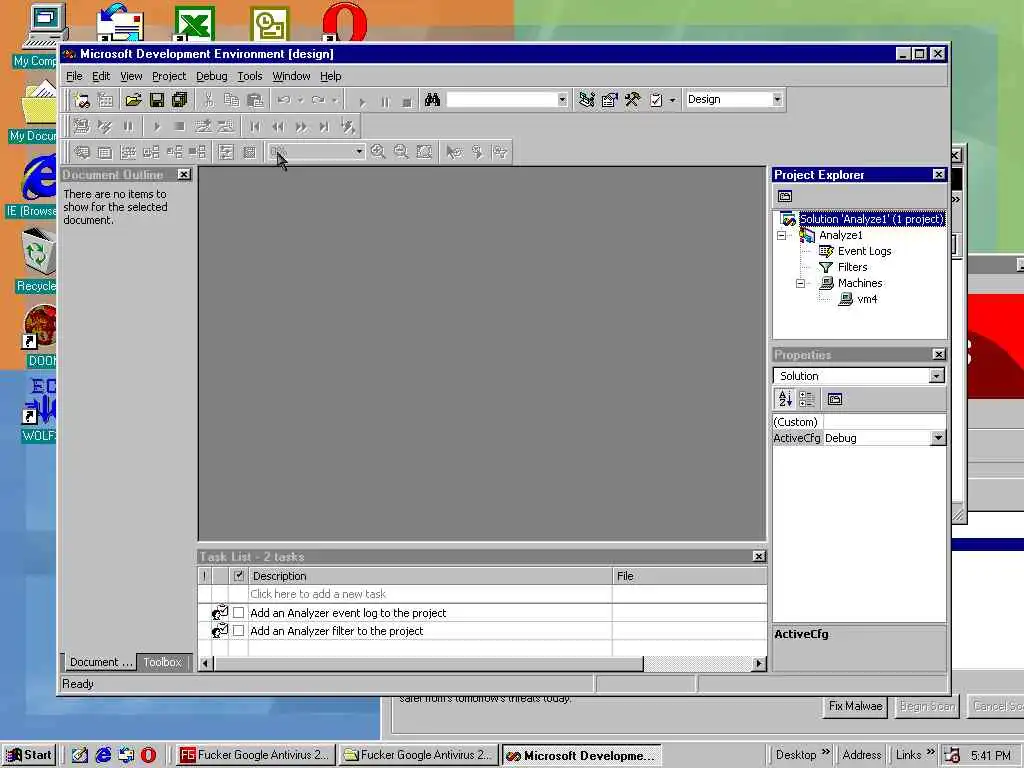Viewport: 1024px width, 768px height.
Task: Open the Task List icon's dropdown arrow
Action: [672, 100]
